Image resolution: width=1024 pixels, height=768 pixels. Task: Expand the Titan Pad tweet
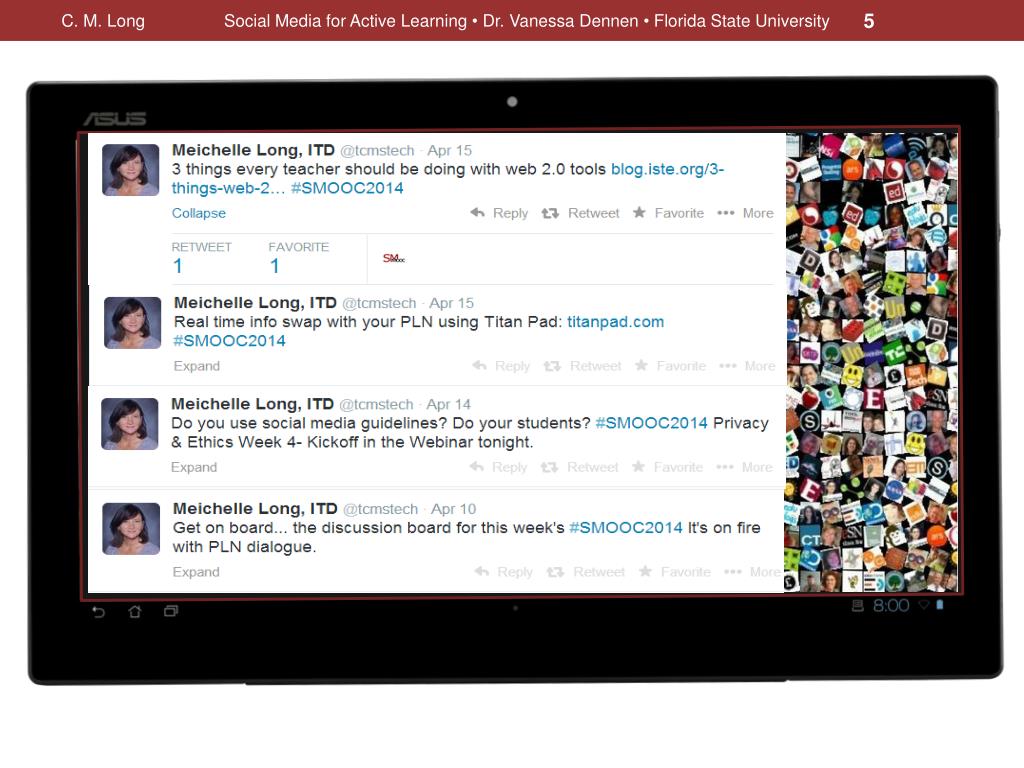click(197, 366)
